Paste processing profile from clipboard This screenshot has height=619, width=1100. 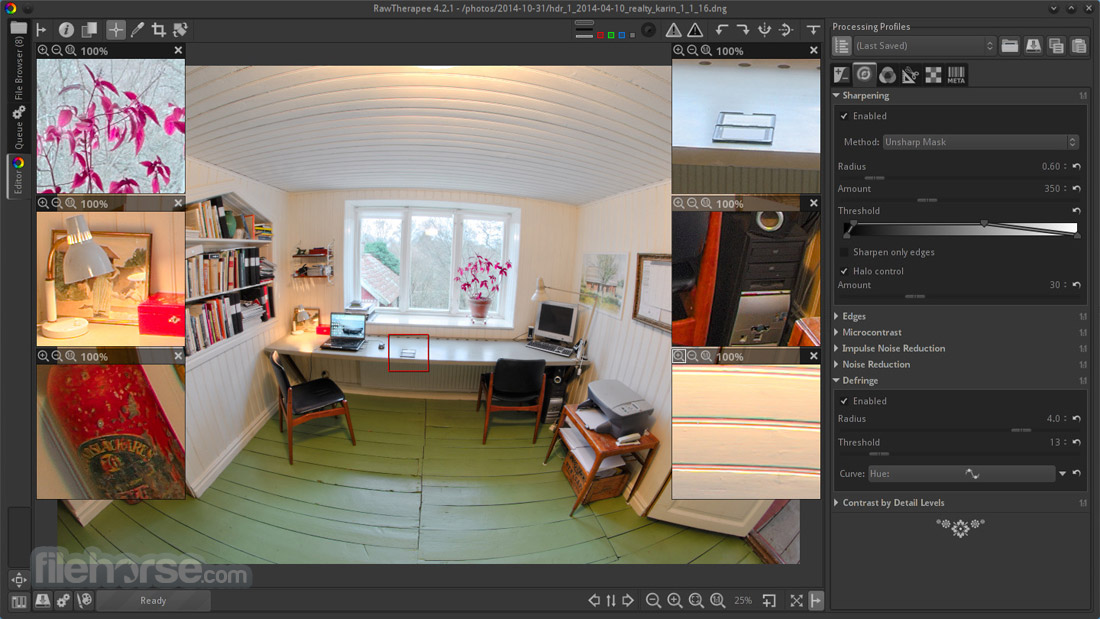[x=1079, y=46]
